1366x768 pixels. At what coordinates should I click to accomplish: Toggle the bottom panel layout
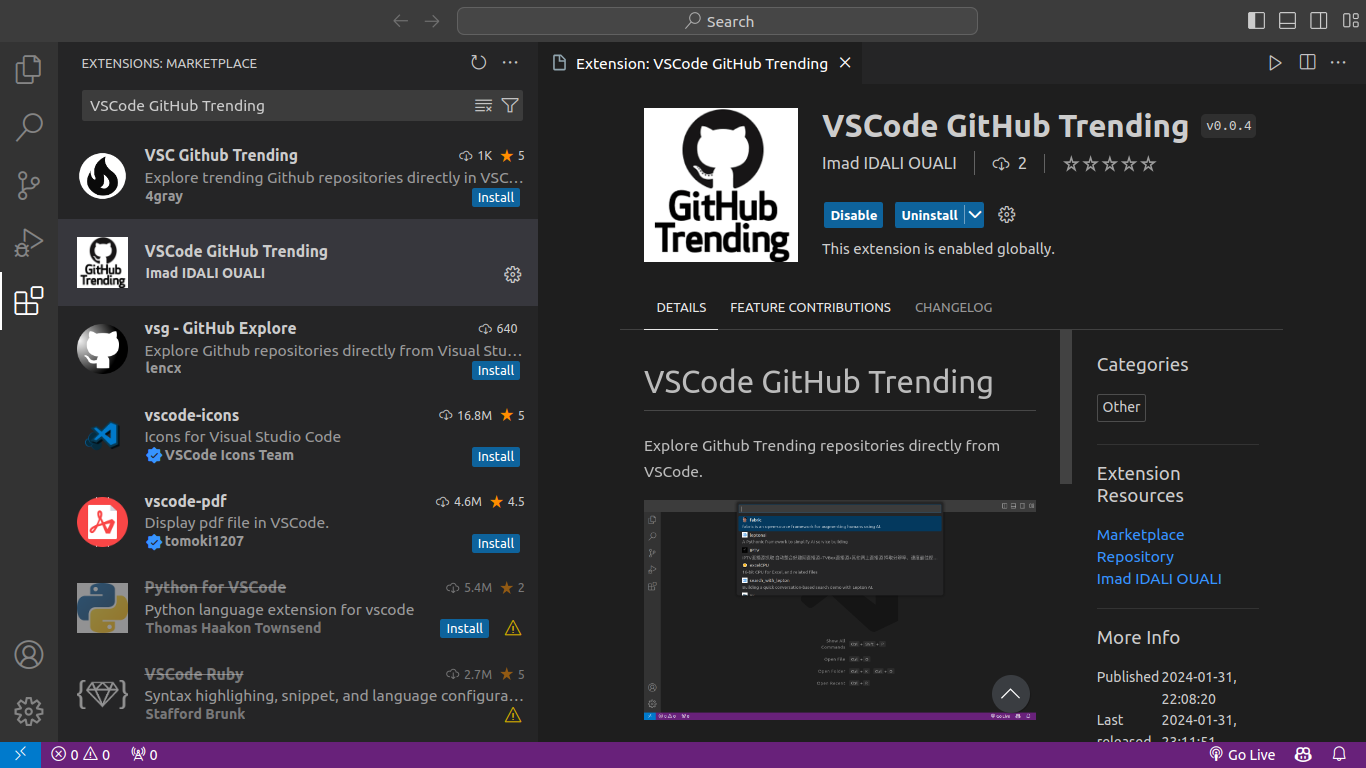1288,21
